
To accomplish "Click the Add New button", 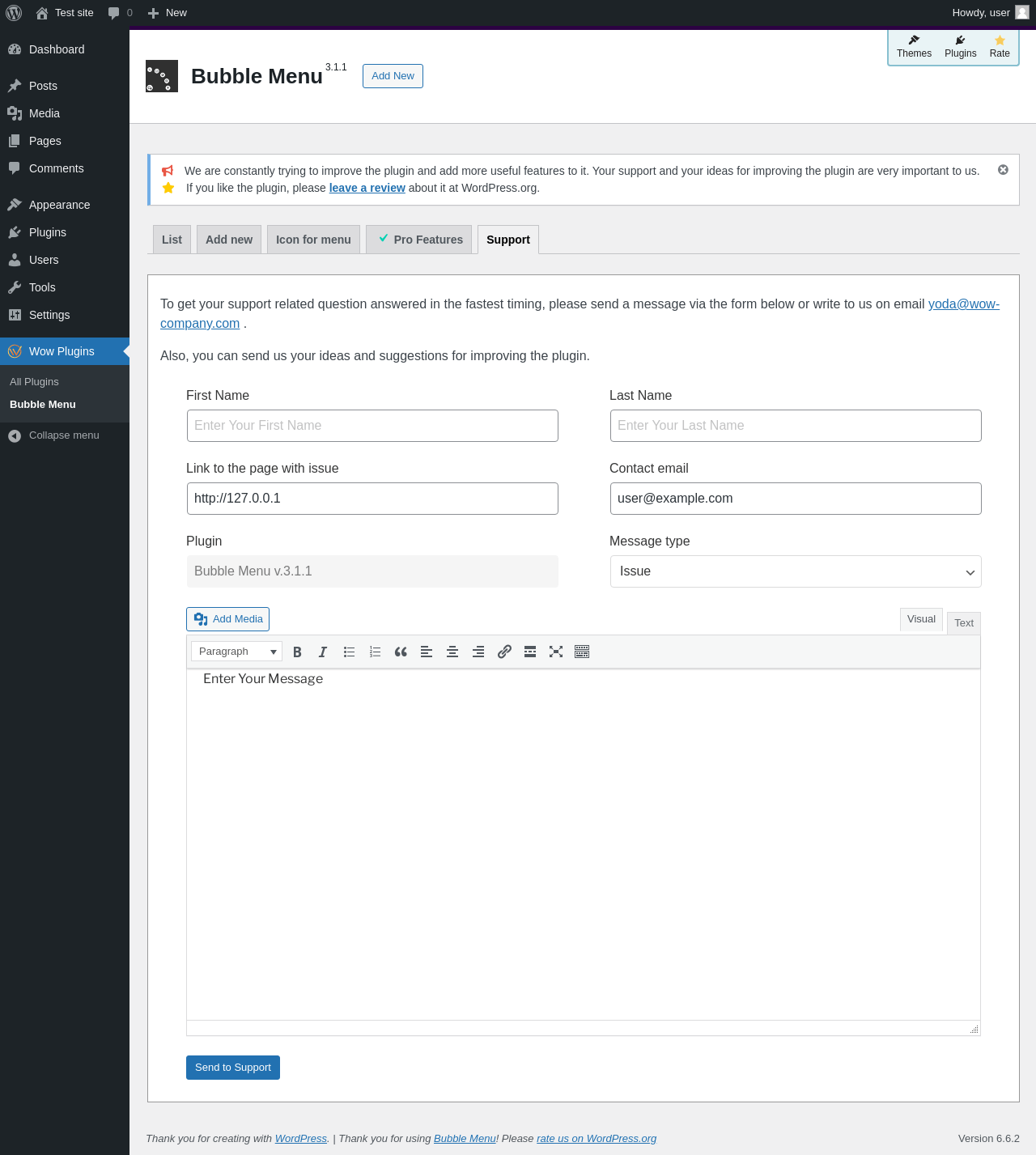I will [393, 76].
